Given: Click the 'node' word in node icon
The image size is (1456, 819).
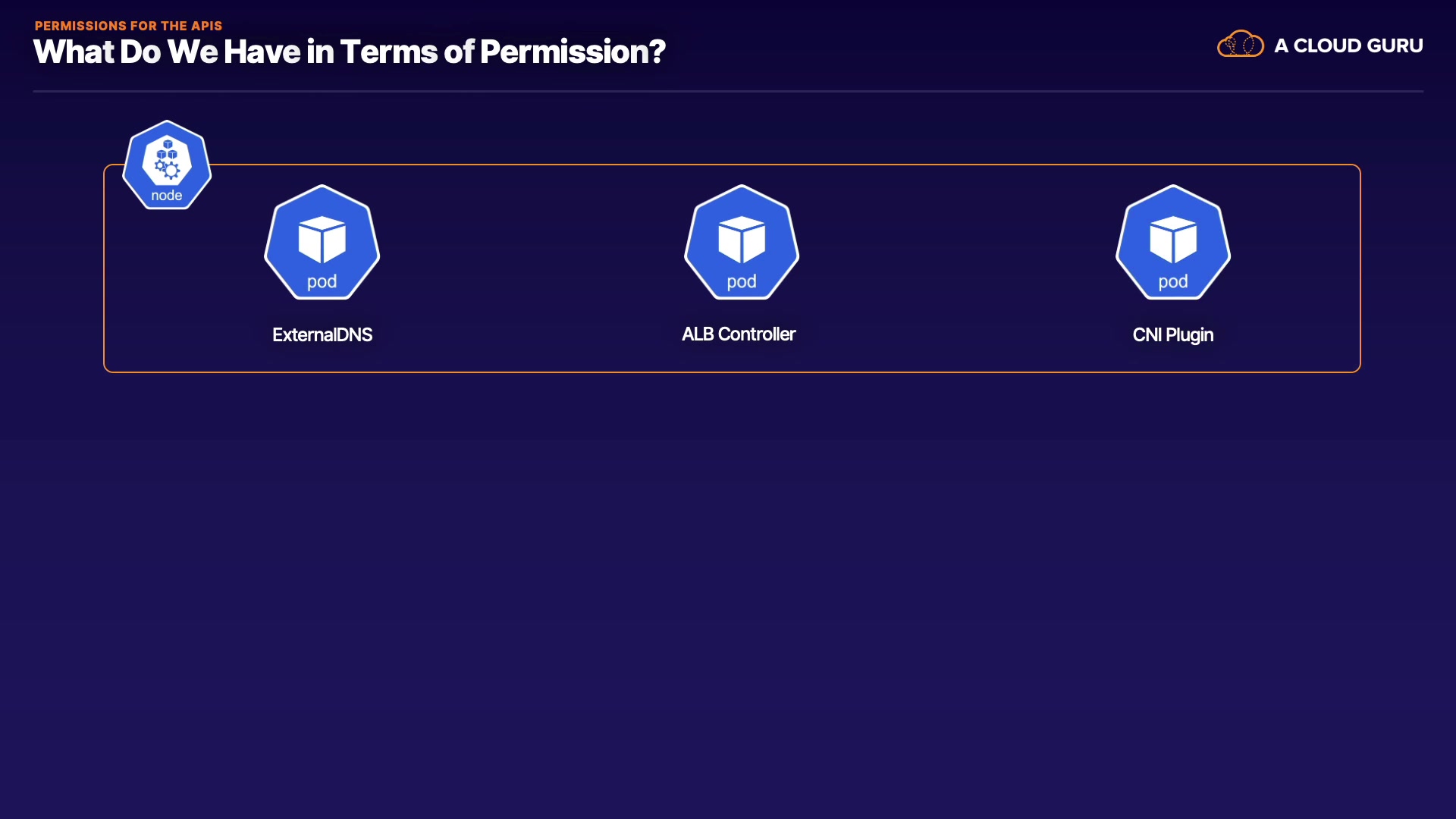Looking at the screenshot, I should click(x=167, y=196).
